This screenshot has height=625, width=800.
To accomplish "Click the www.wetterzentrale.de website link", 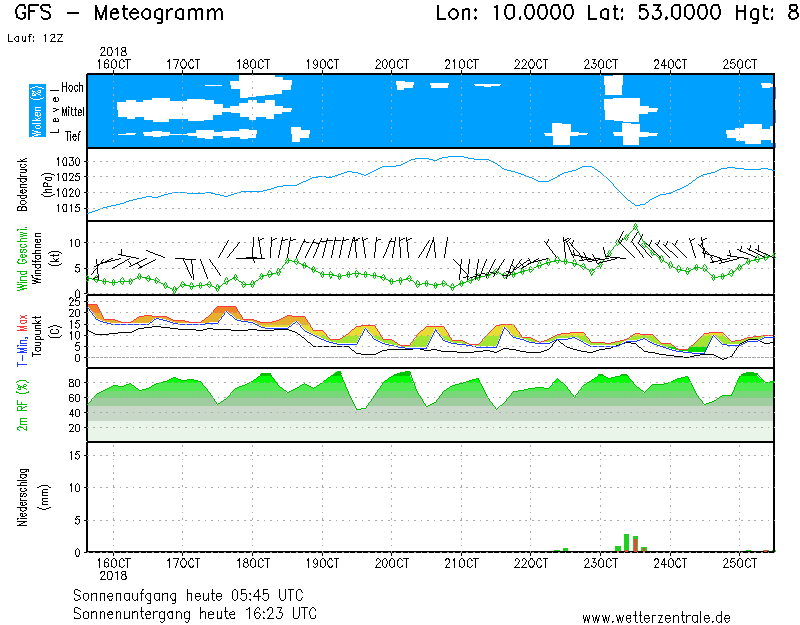I will click(x=656, y=617).
